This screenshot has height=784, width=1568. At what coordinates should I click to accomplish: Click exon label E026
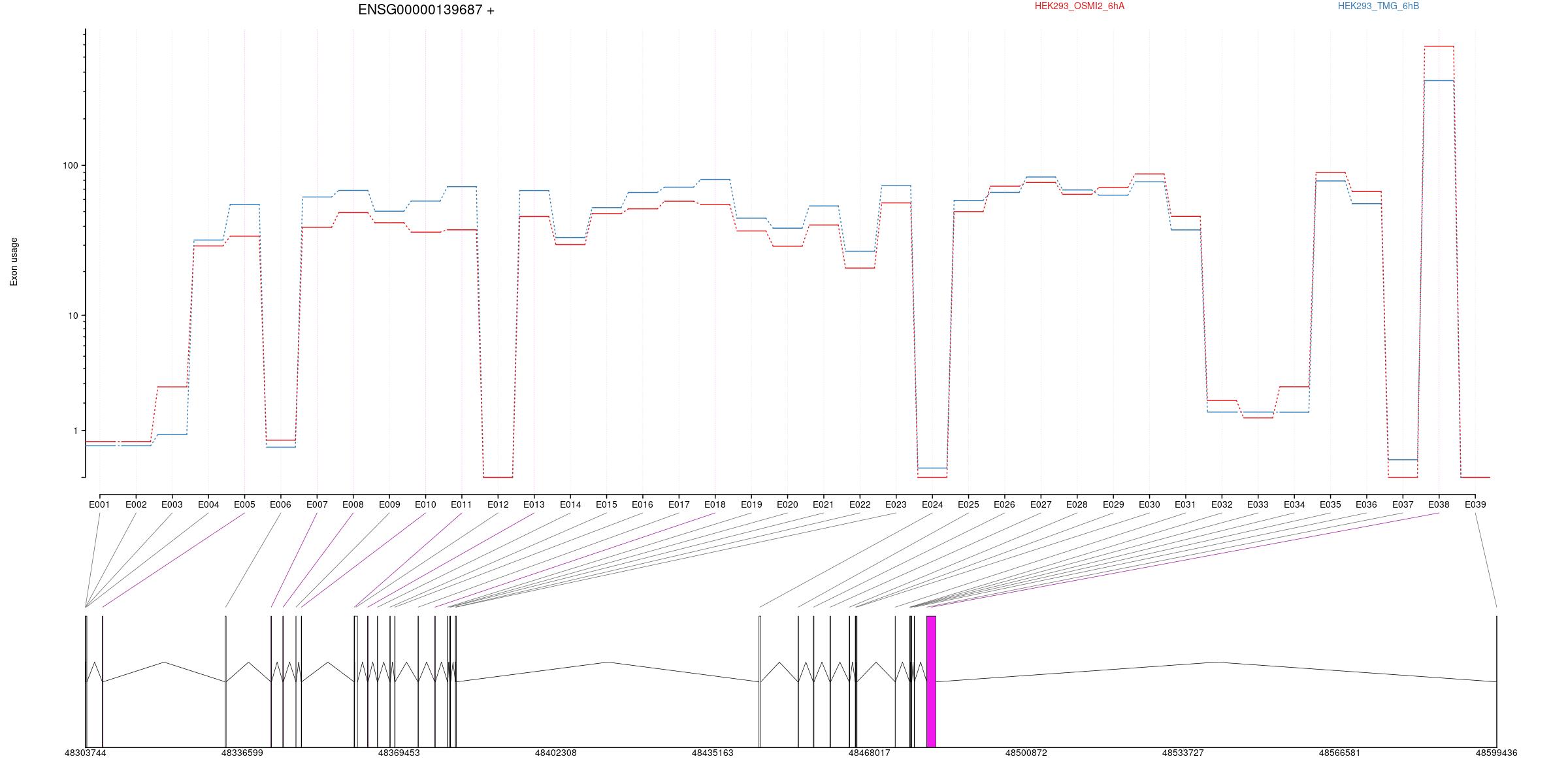click(x=1004, y=504)
